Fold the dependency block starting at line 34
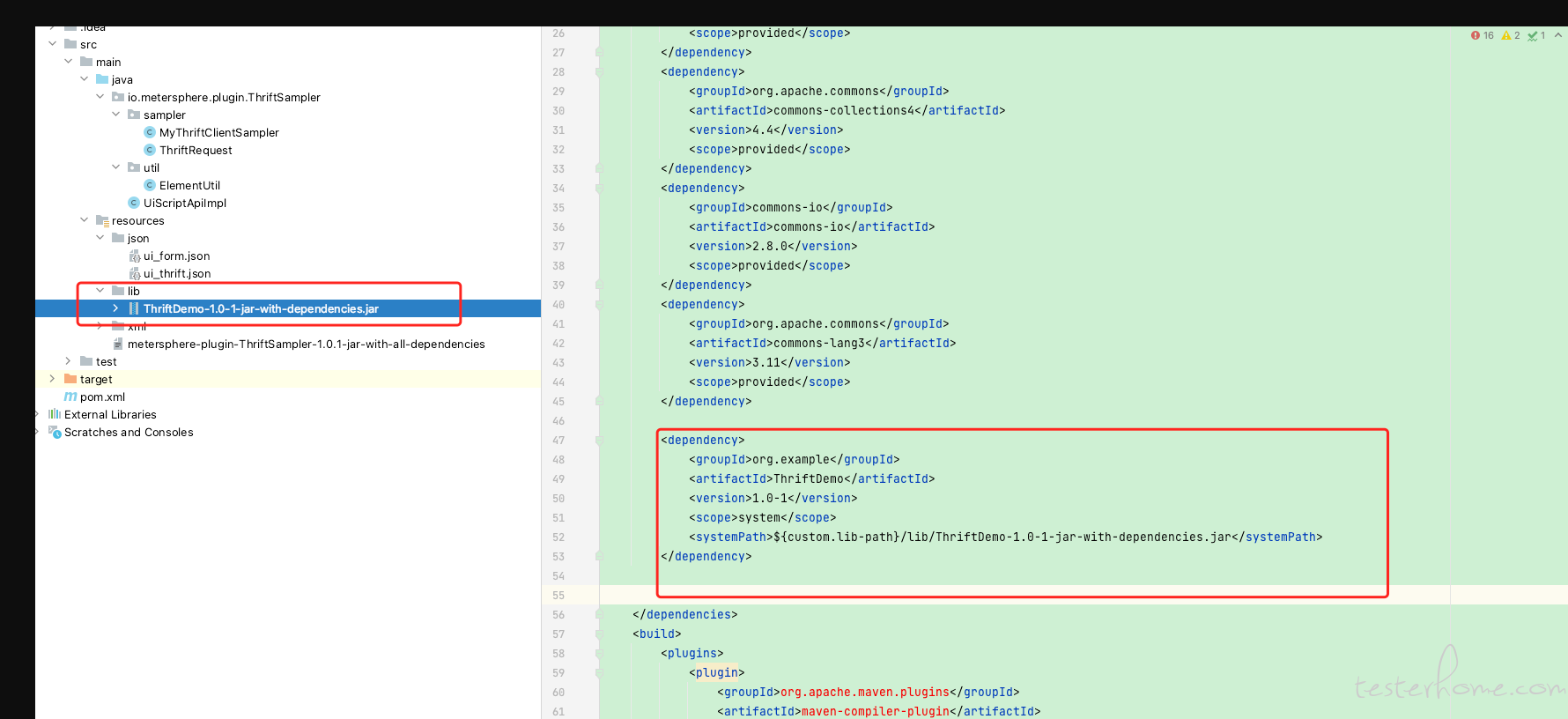1568x719 pixels. click(x=599, y=189)
